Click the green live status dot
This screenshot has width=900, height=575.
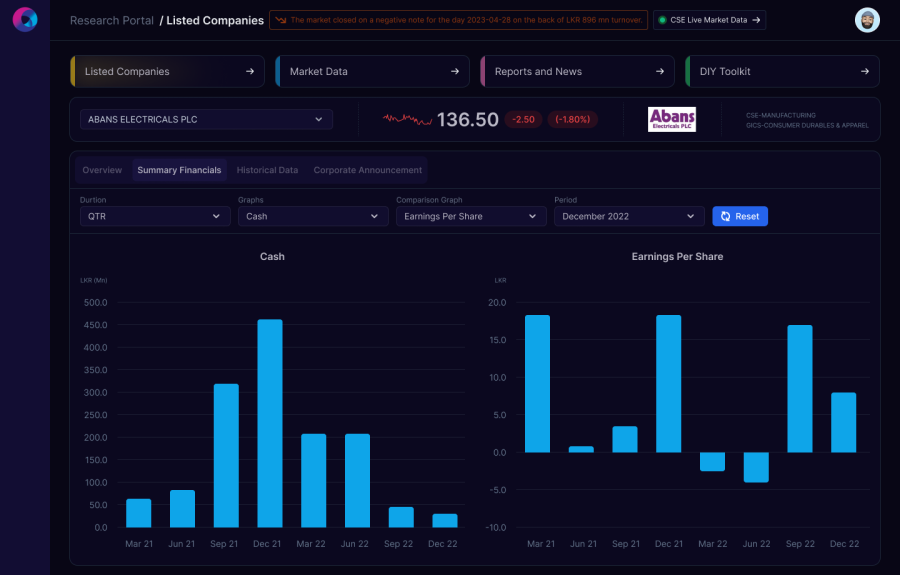click(x=662, y=20)
